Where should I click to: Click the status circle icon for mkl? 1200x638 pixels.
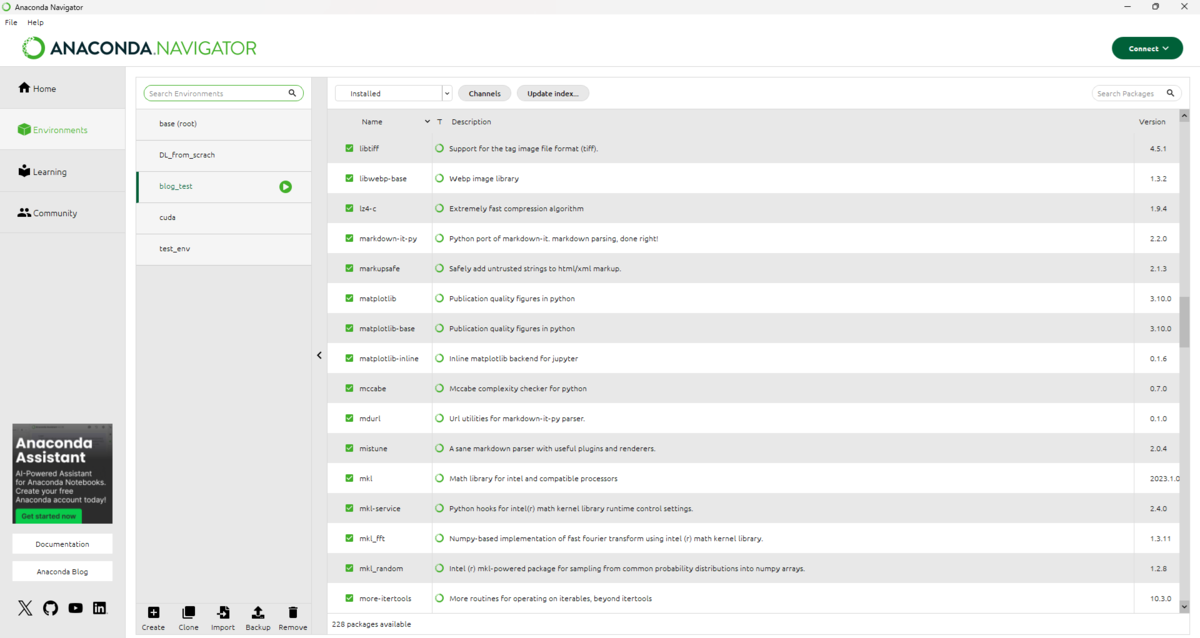(x=440, y=478)
